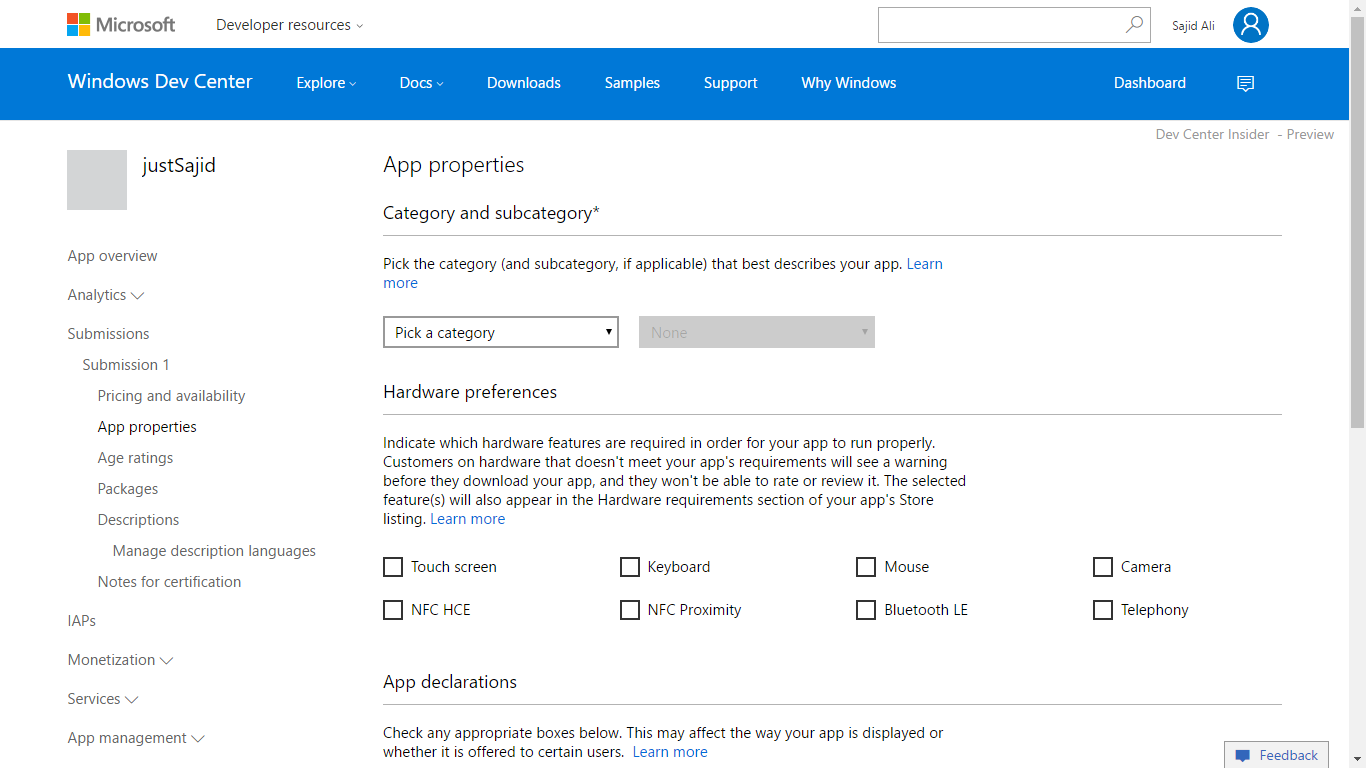Select Submission 1 in sidebar

point(126,365)
